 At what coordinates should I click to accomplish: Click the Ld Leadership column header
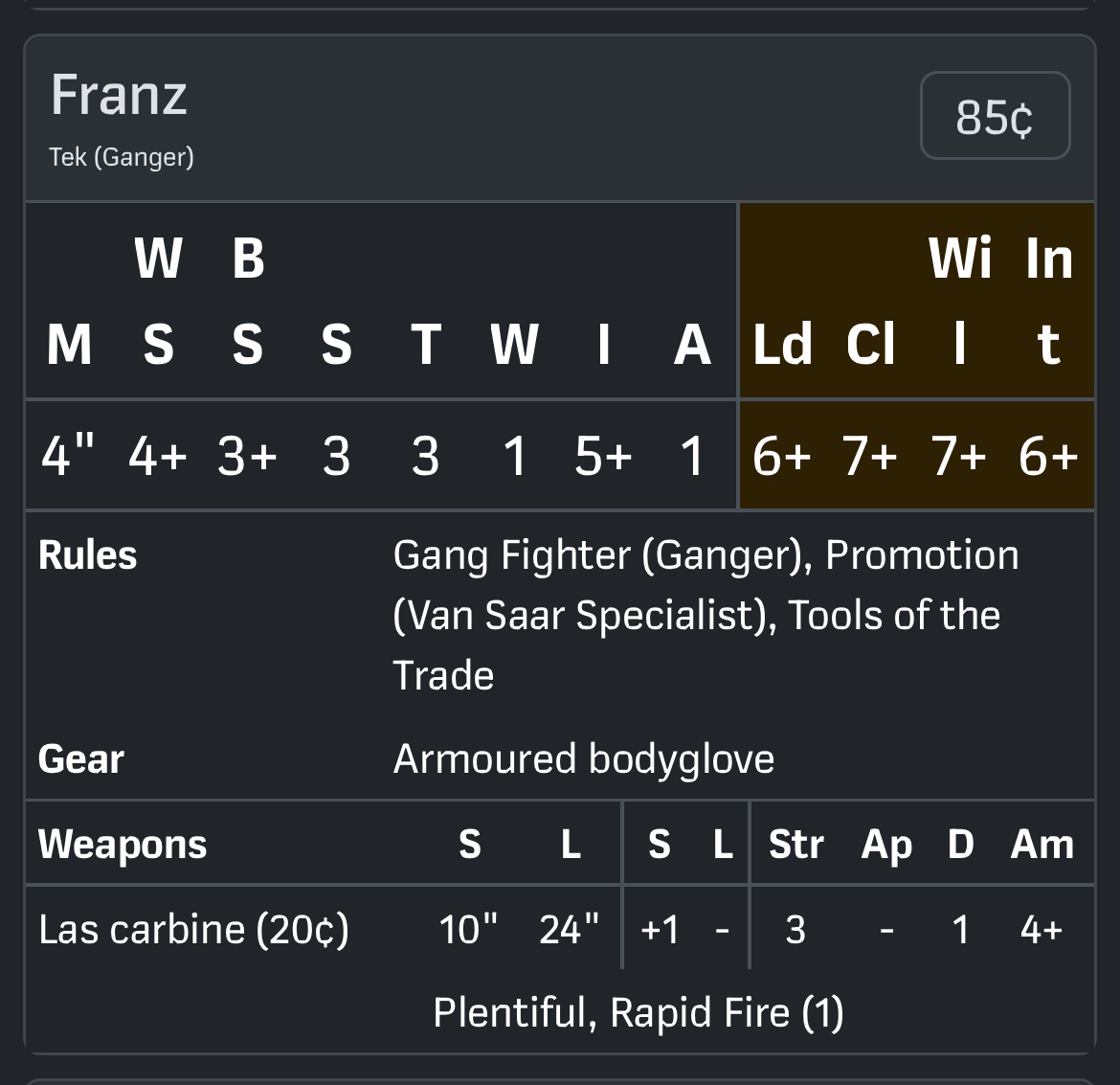pos(782,344)
